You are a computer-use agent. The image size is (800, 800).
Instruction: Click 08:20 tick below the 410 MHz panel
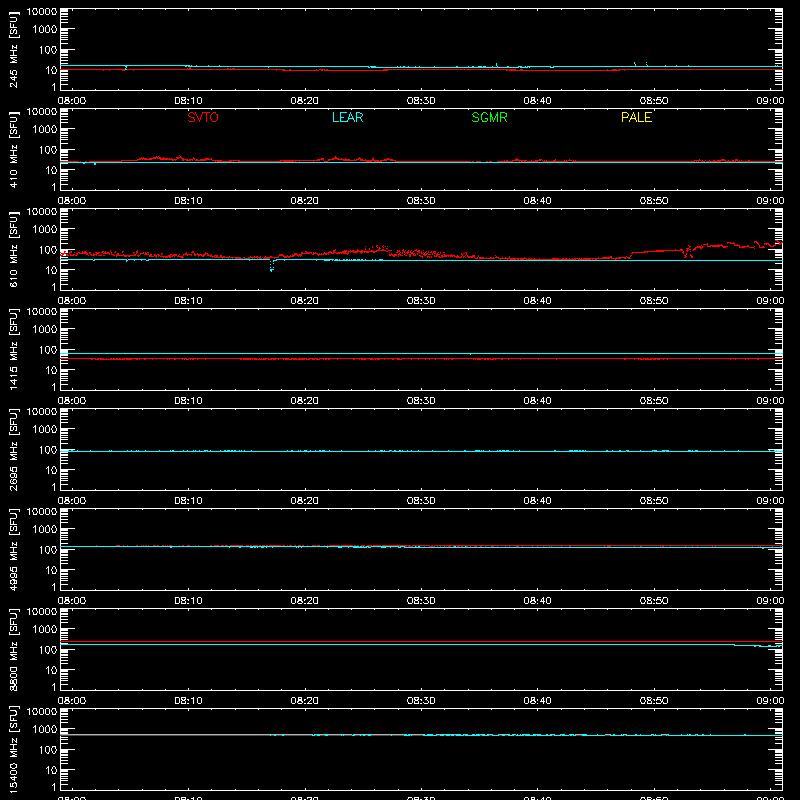coord(305,201)
